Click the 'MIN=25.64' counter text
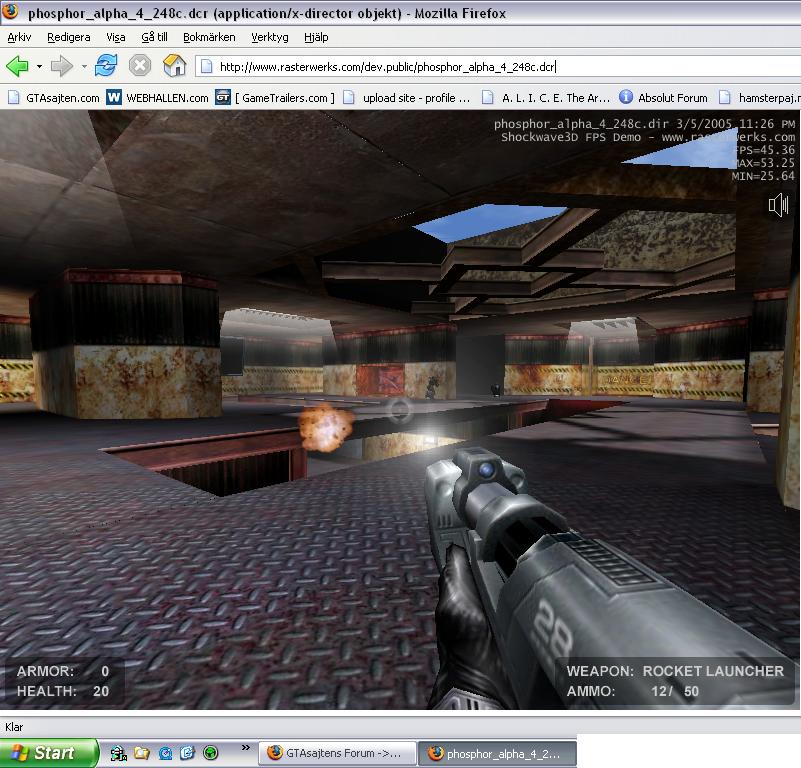The image size is (801, 768). coord(763,176)
